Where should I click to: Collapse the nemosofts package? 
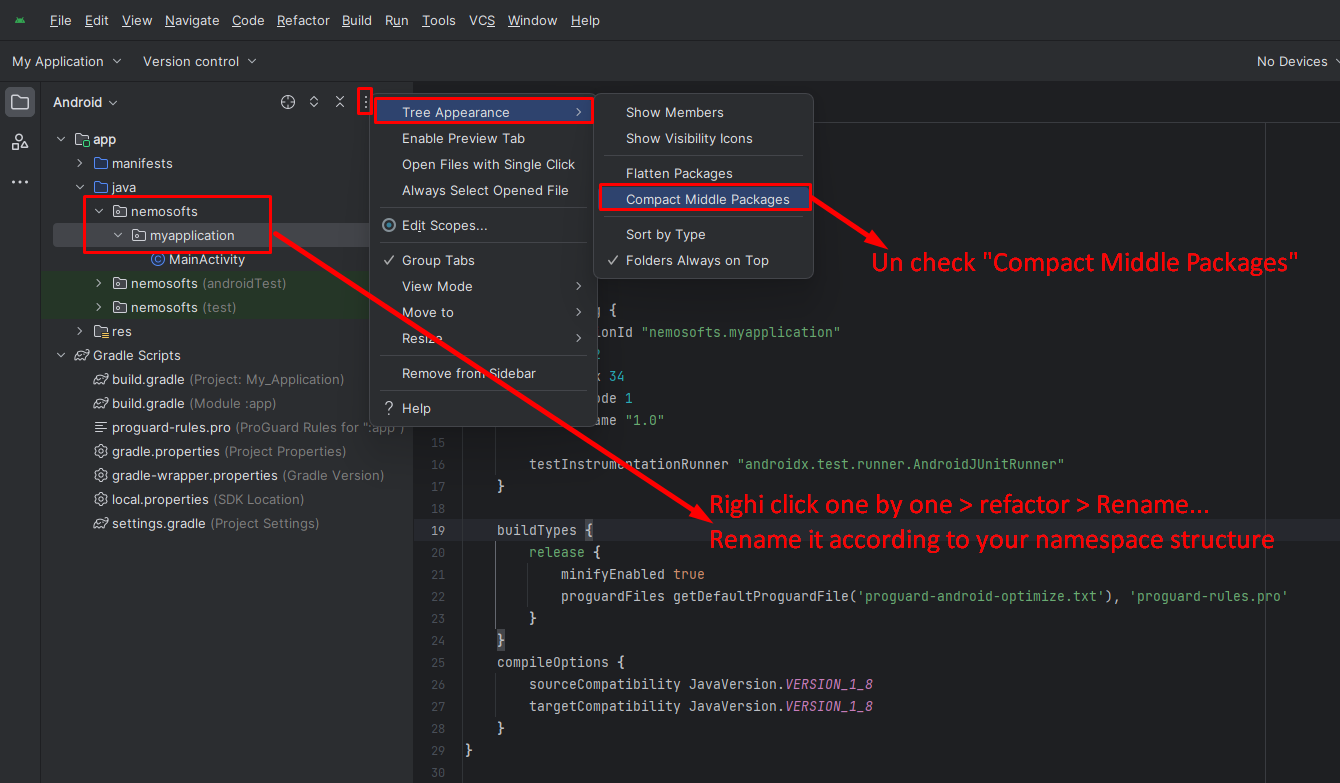[99, 211]
